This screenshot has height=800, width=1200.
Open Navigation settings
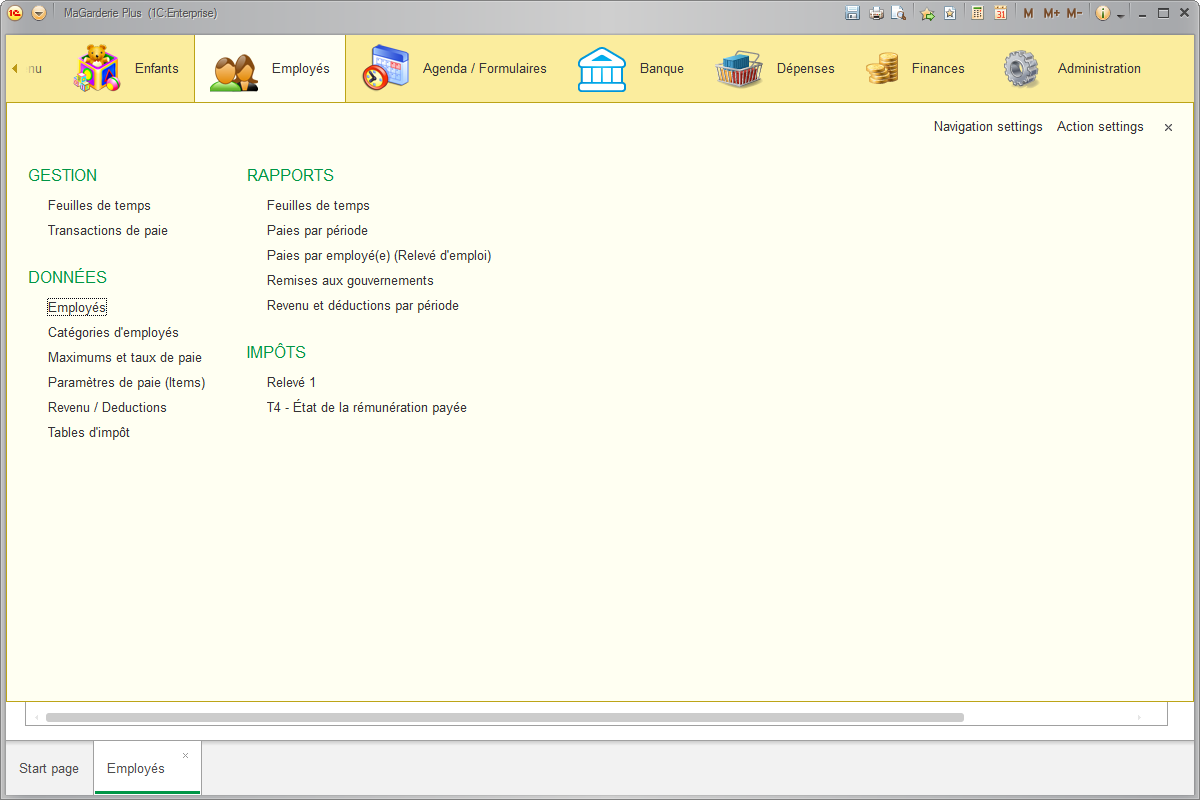coord(988,126)
